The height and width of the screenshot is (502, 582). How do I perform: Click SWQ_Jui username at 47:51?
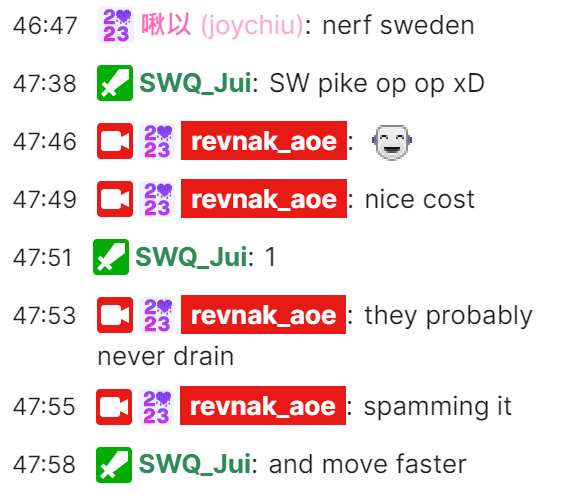point(191,257)
